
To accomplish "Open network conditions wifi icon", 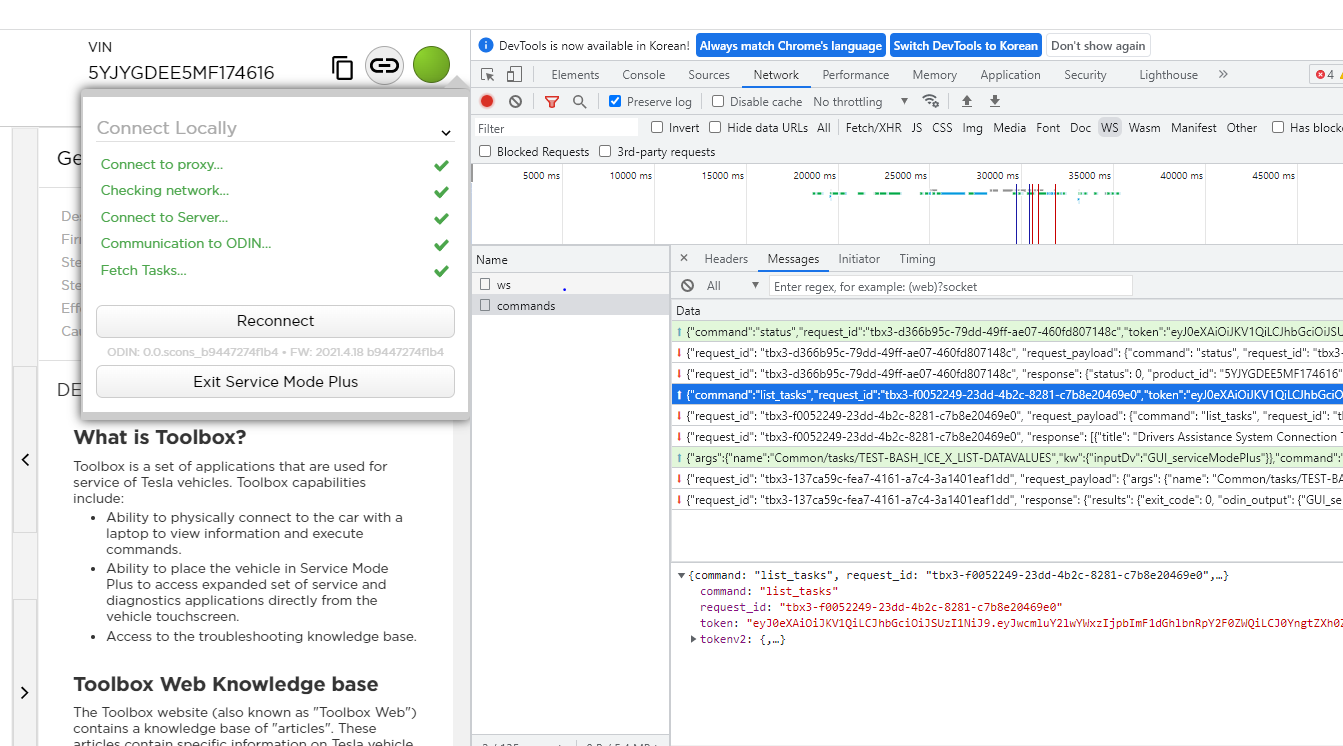I will (931, 101).
